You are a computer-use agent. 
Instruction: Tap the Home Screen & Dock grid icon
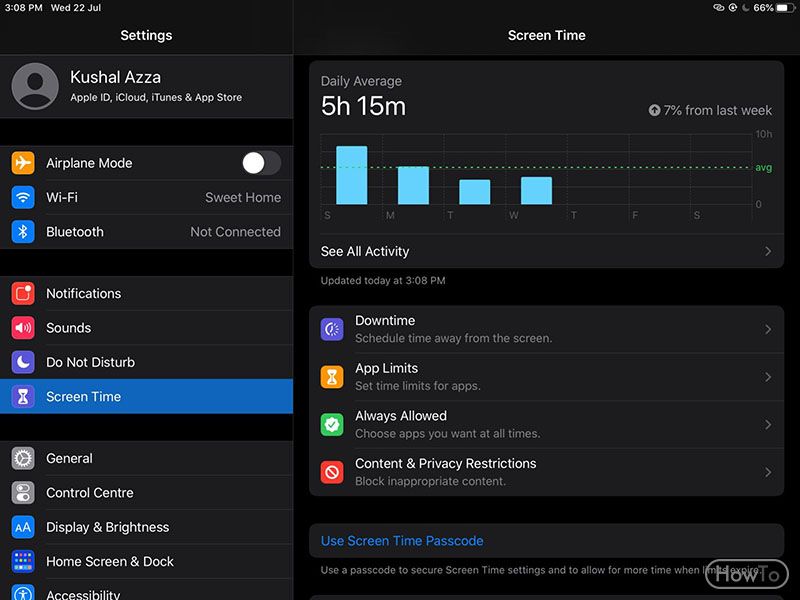pyautogui.click(x=23, y=561)
